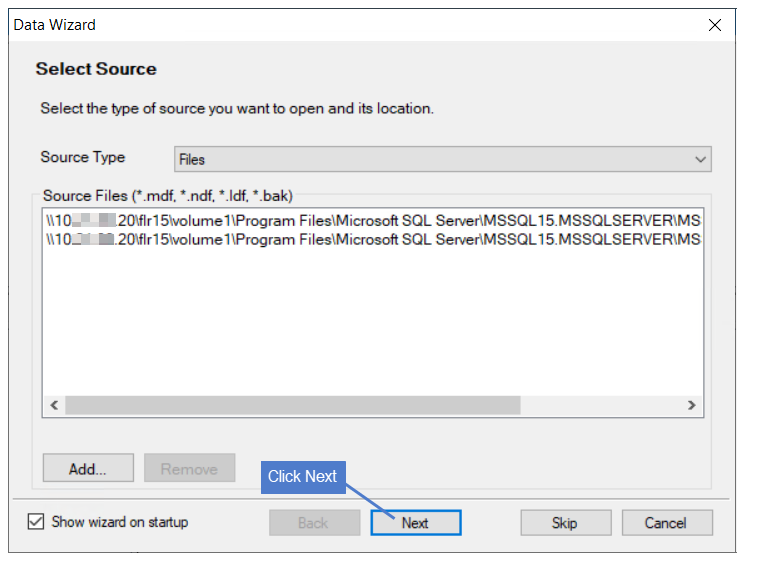Click the Add... button
Viewport: 763px width, 576px height.
pos(88,468)
